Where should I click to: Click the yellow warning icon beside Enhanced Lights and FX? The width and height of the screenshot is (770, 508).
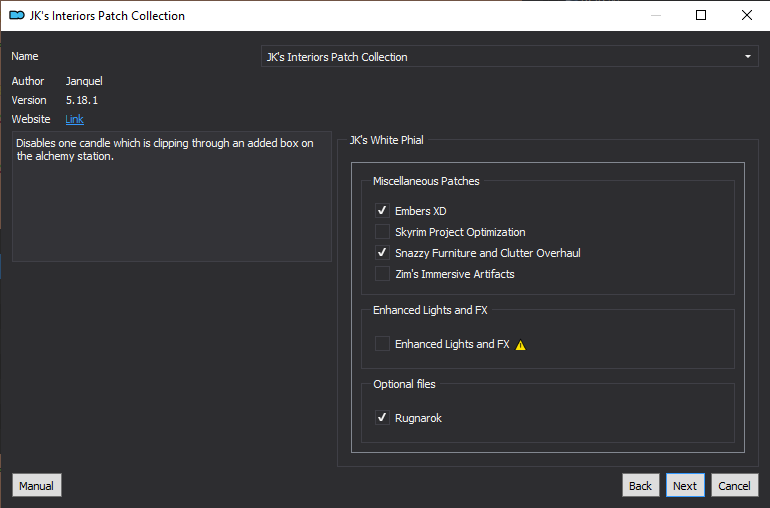(521, 345)
